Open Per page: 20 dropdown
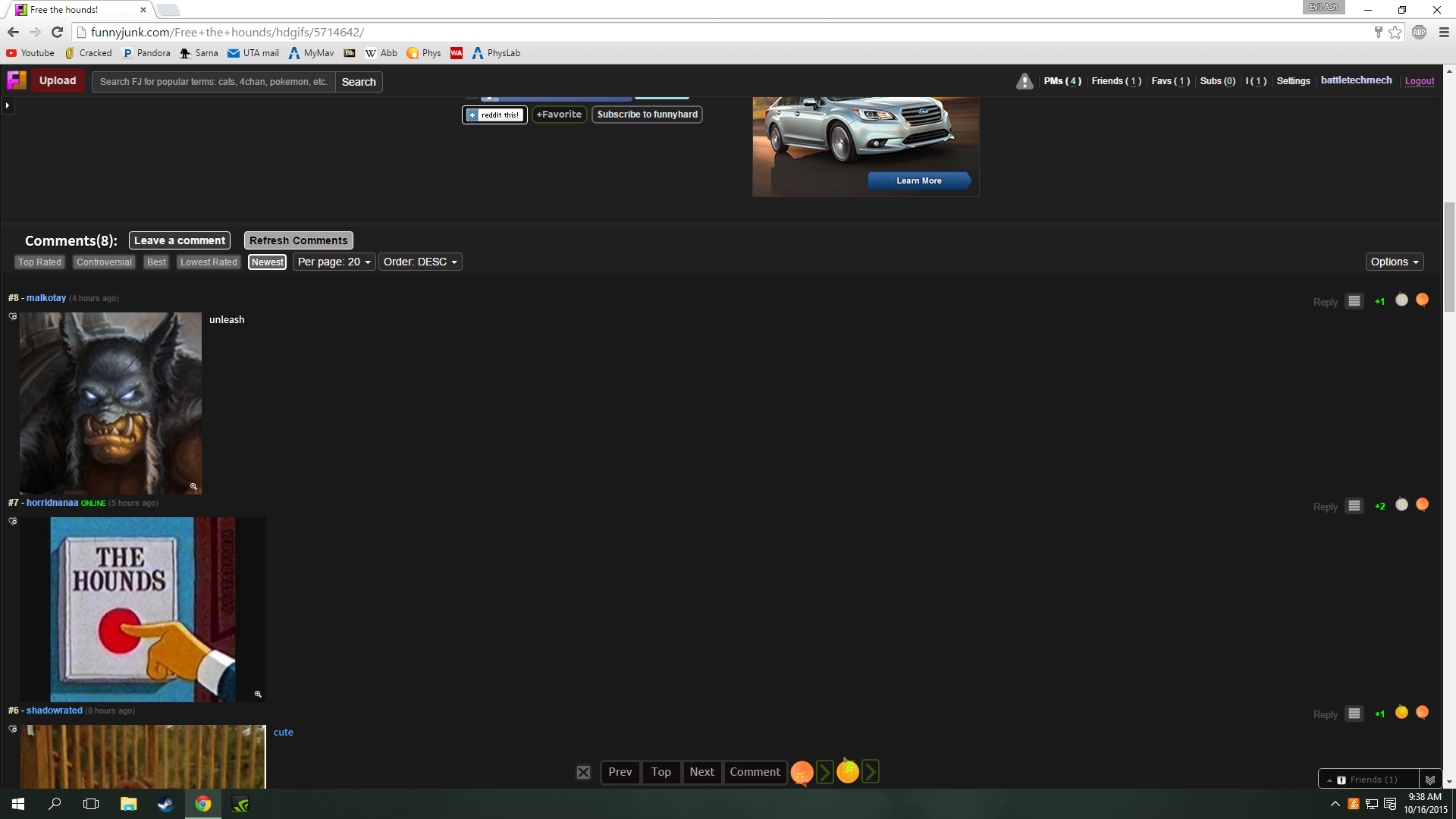The height and width of the screenshot is (819, 1456). [x=334, y=262]
